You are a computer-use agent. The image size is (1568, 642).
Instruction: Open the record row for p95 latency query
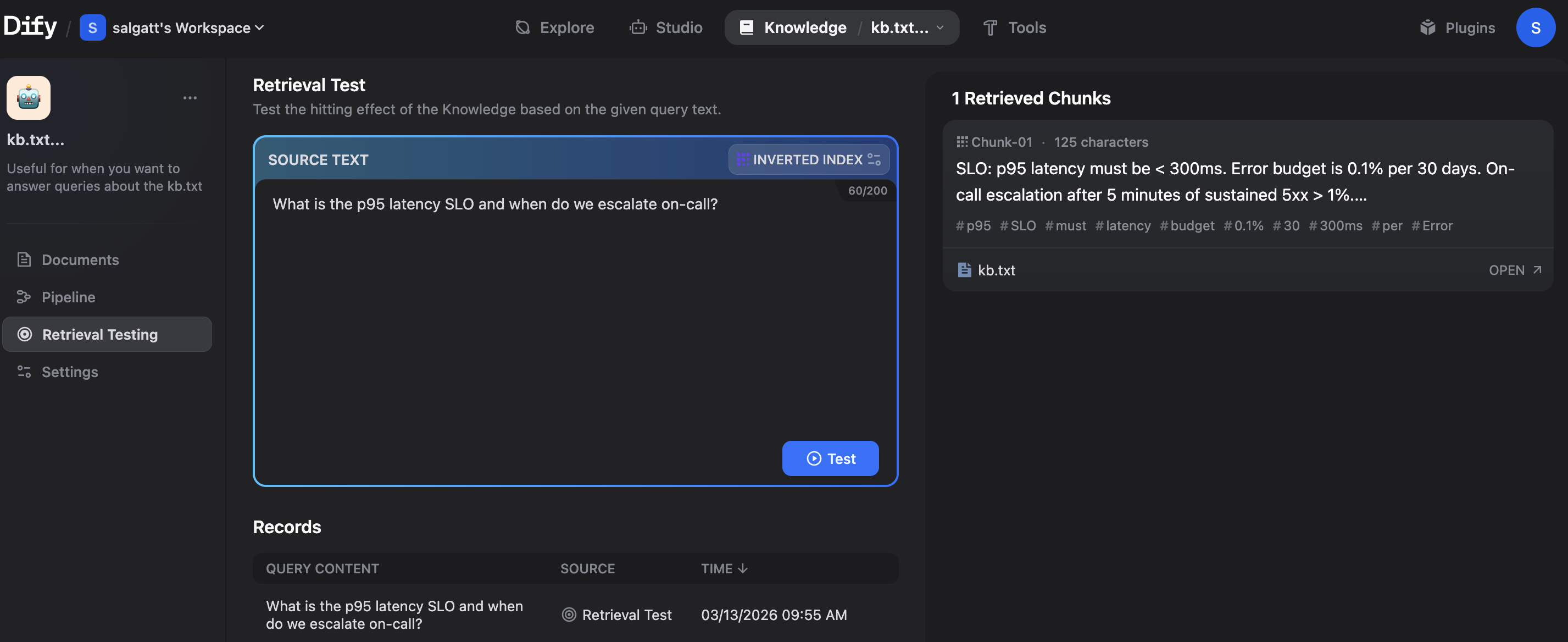[575, 615]
